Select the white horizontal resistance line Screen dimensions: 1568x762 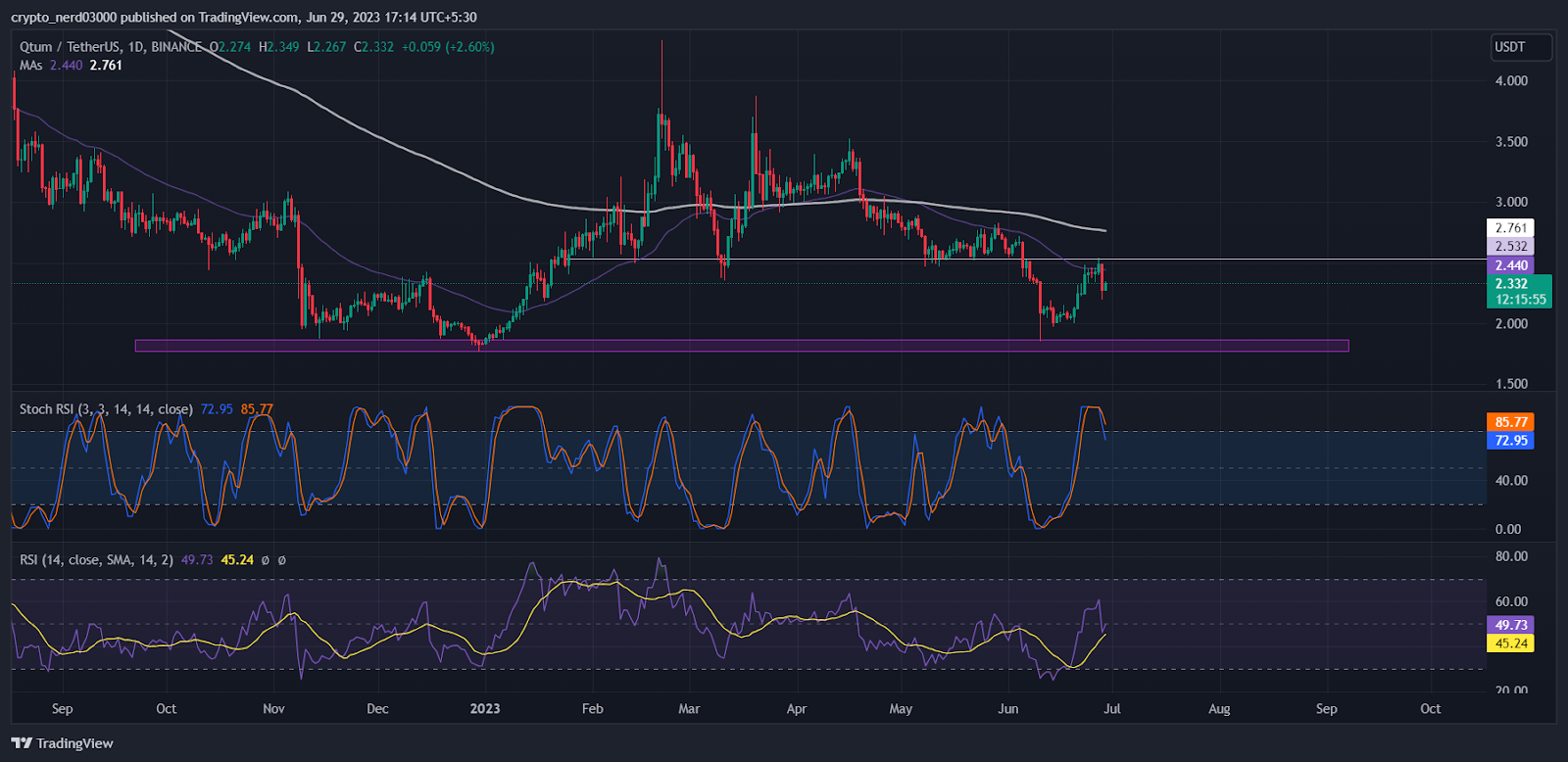pos(1029,260)
